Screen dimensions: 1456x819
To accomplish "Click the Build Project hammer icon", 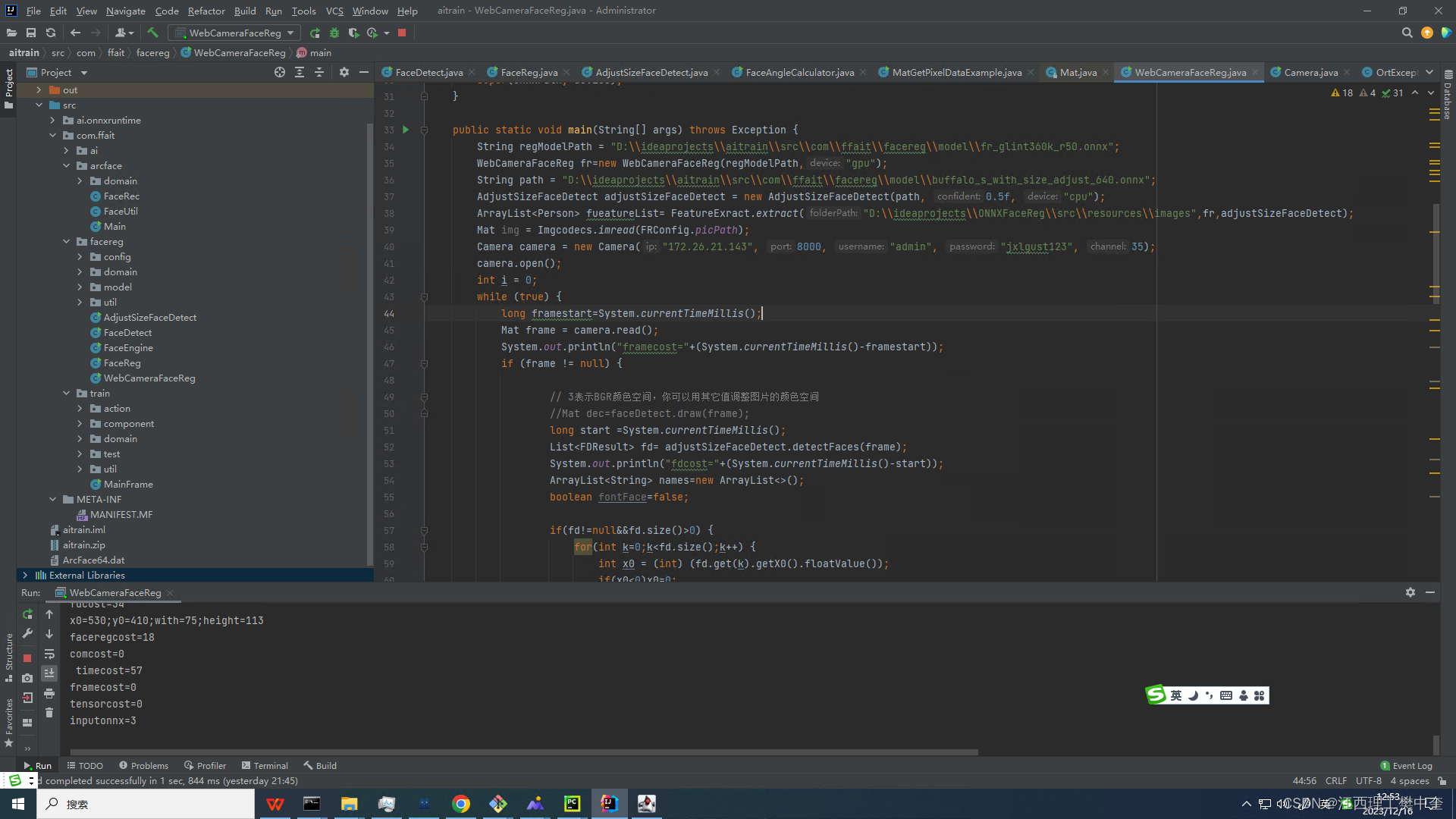I will click(x=152, y=33).
